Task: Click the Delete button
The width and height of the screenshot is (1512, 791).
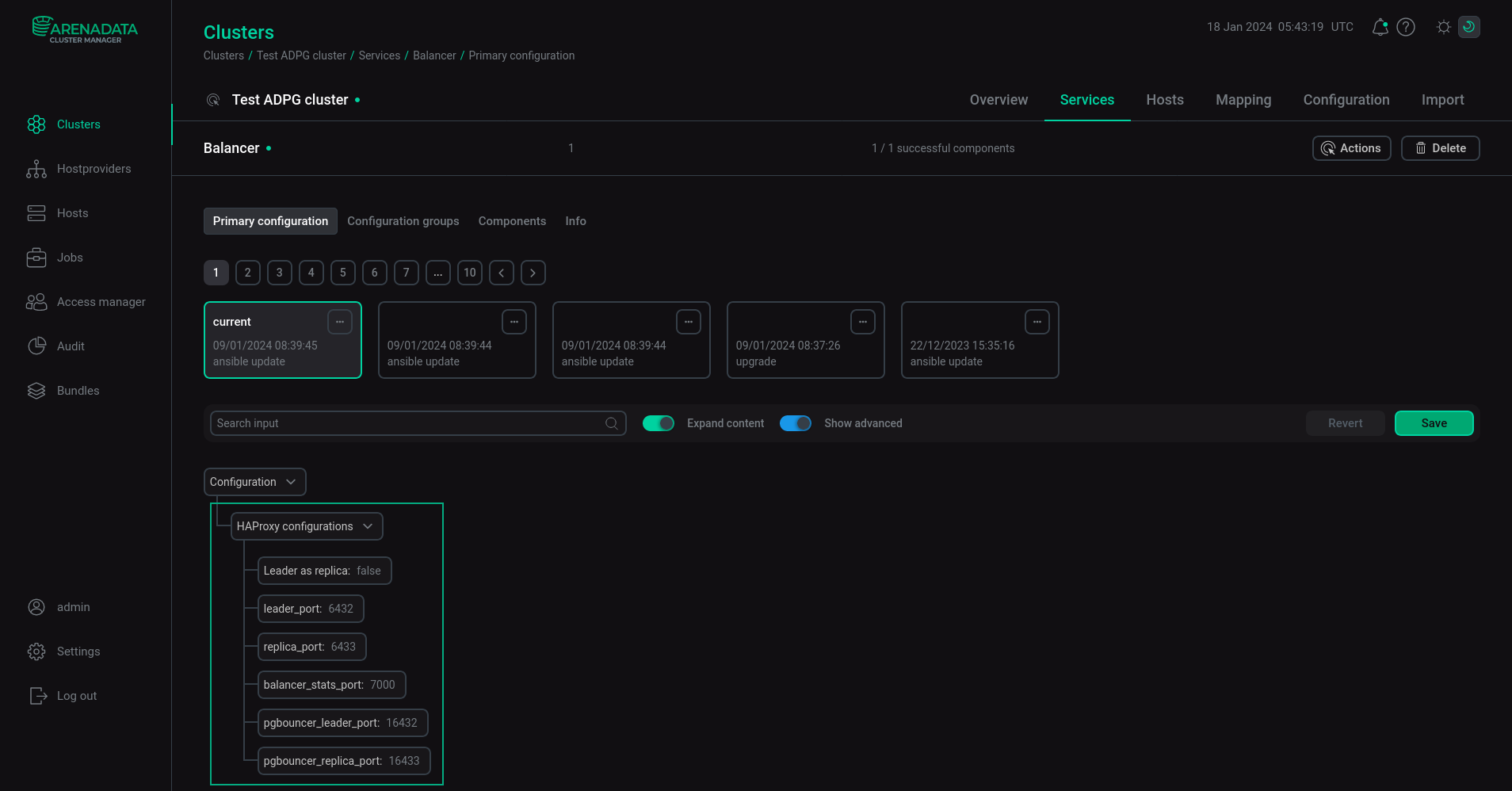Action: (1441, 148)
